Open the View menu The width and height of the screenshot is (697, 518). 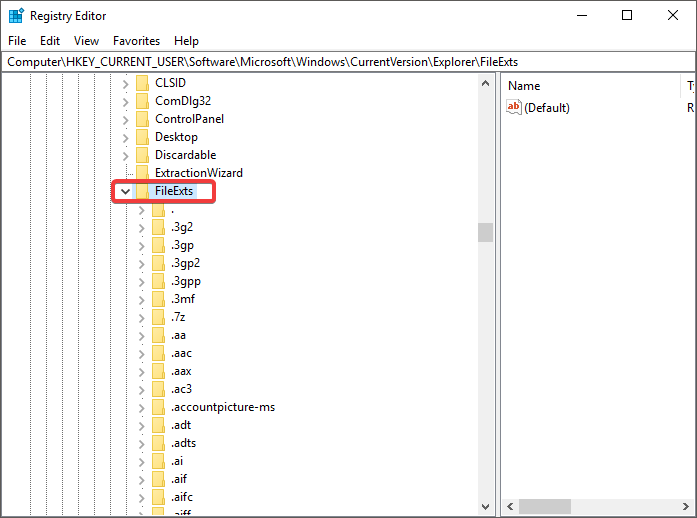(x=86, y=41)
